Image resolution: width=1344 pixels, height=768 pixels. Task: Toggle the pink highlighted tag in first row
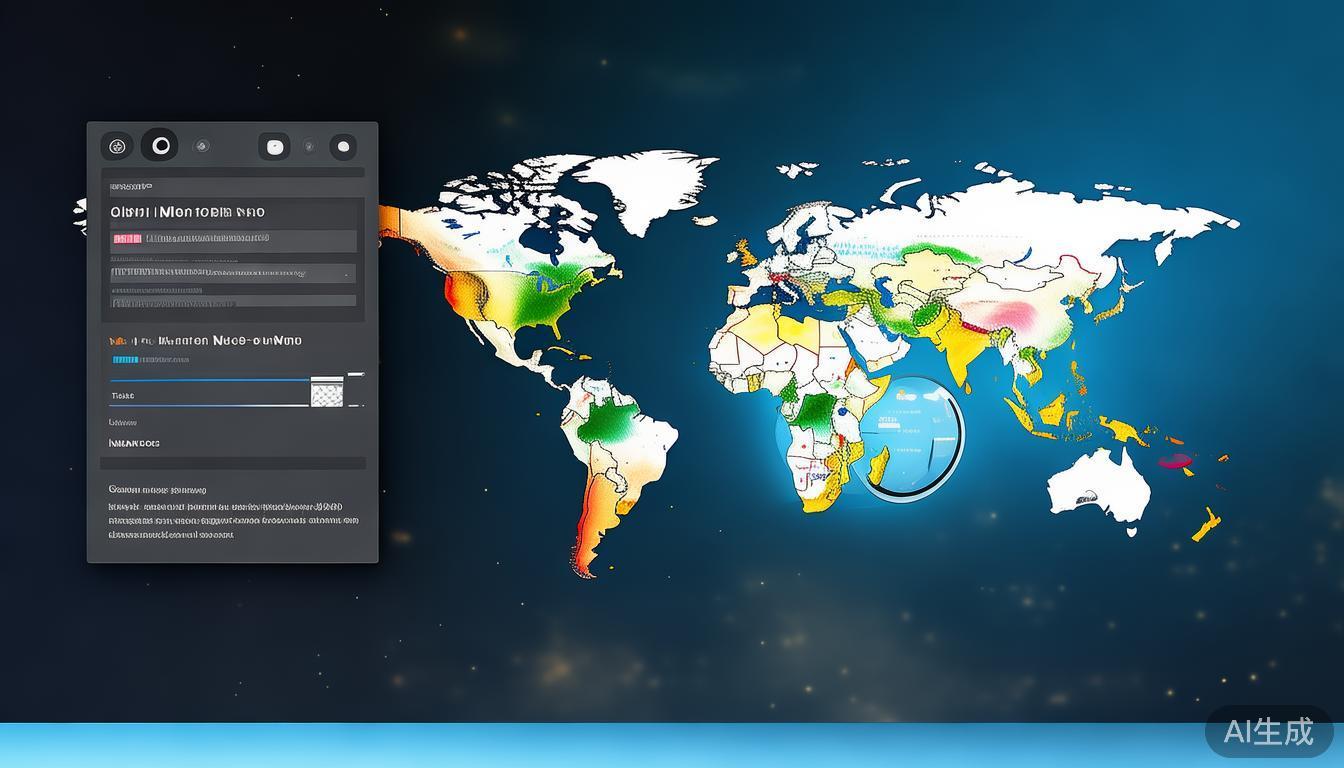(127, 239)
